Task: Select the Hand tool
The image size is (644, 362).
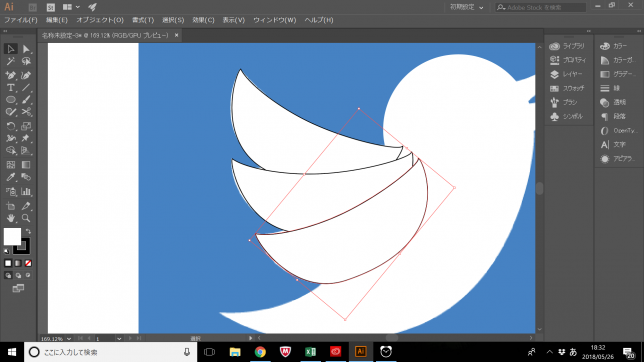Action: click(11, 218)
